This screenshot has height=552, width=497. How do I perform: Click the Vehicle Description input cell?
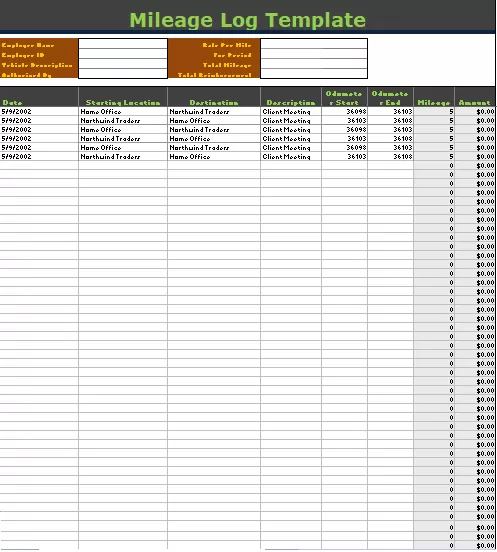click(x=123, y=63)
